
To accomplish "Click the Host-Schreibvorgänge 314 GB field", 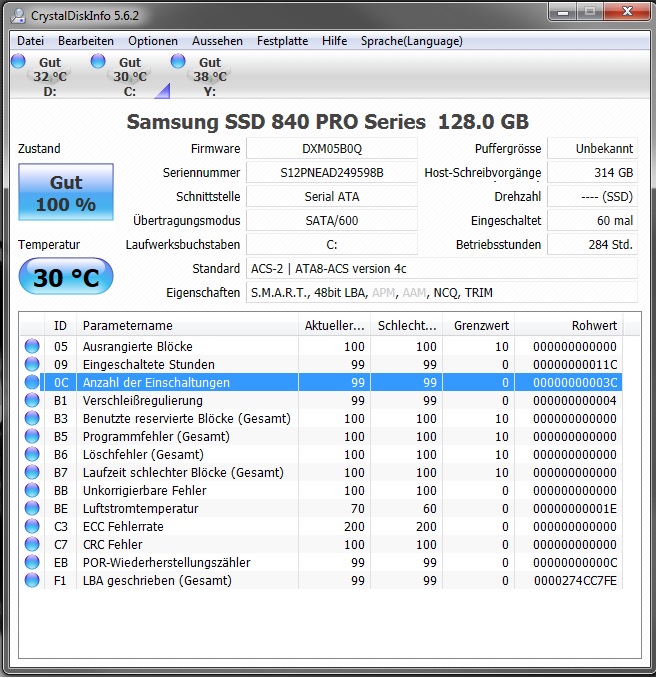I will pyautogui.click(x=592, y=173).
